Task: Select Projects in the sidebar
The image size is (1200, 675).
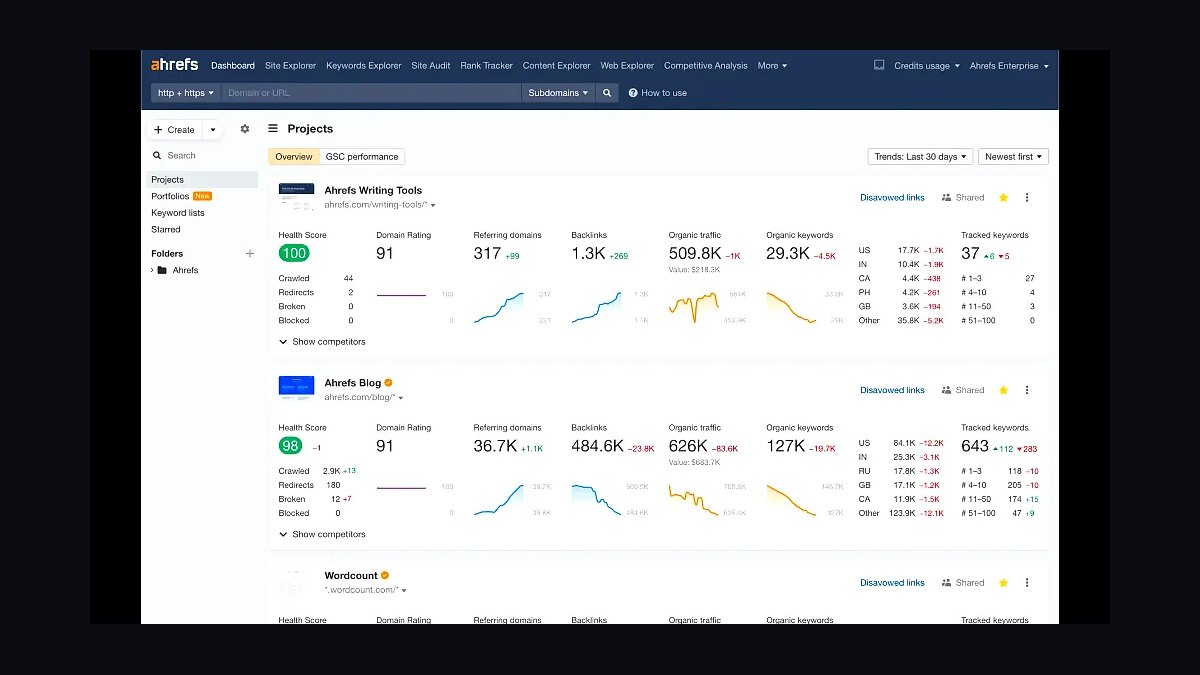Action: [x=200, y=180]
